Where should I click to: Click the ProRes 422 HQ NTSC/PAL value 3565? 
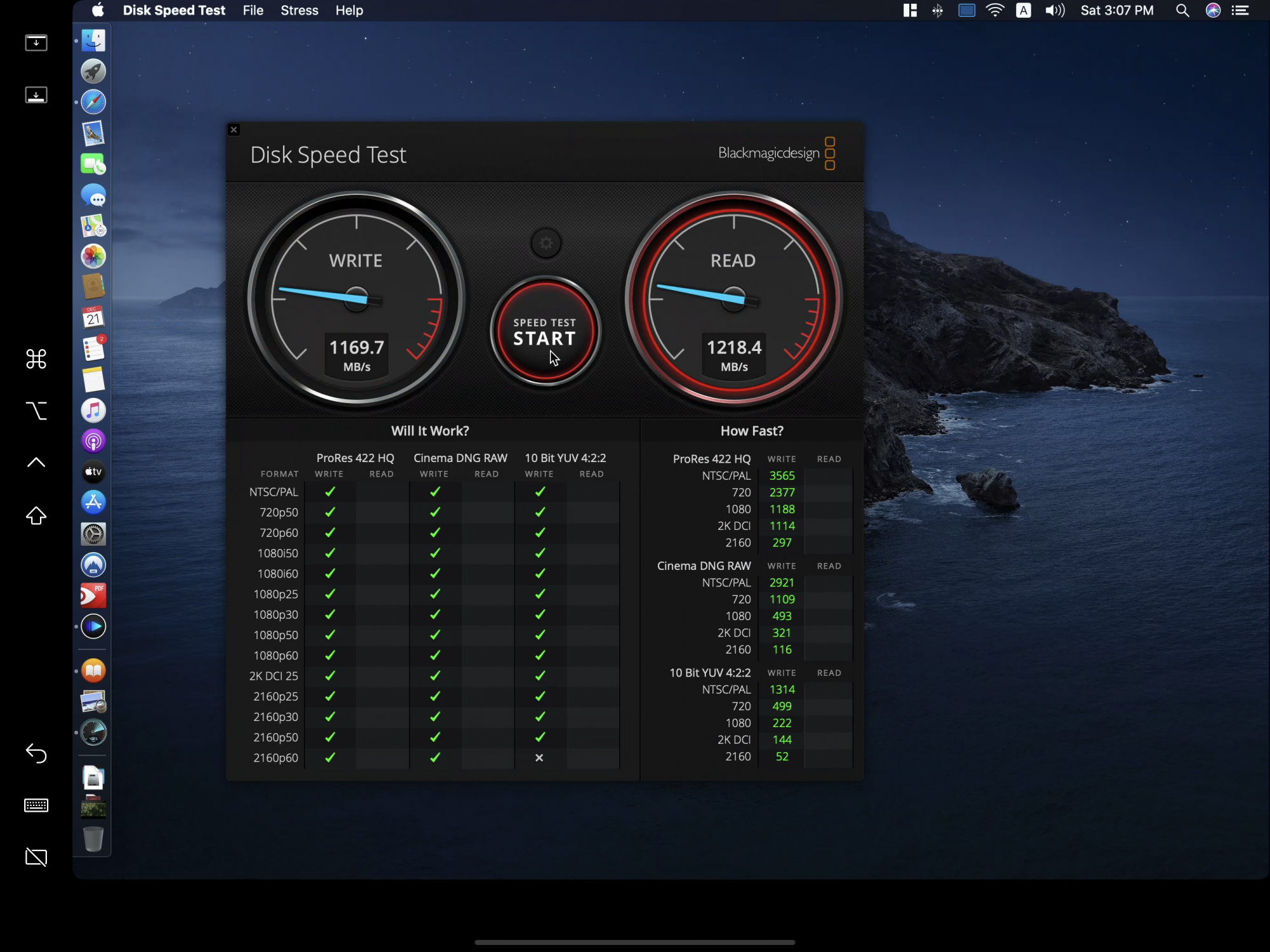(782, 476)
